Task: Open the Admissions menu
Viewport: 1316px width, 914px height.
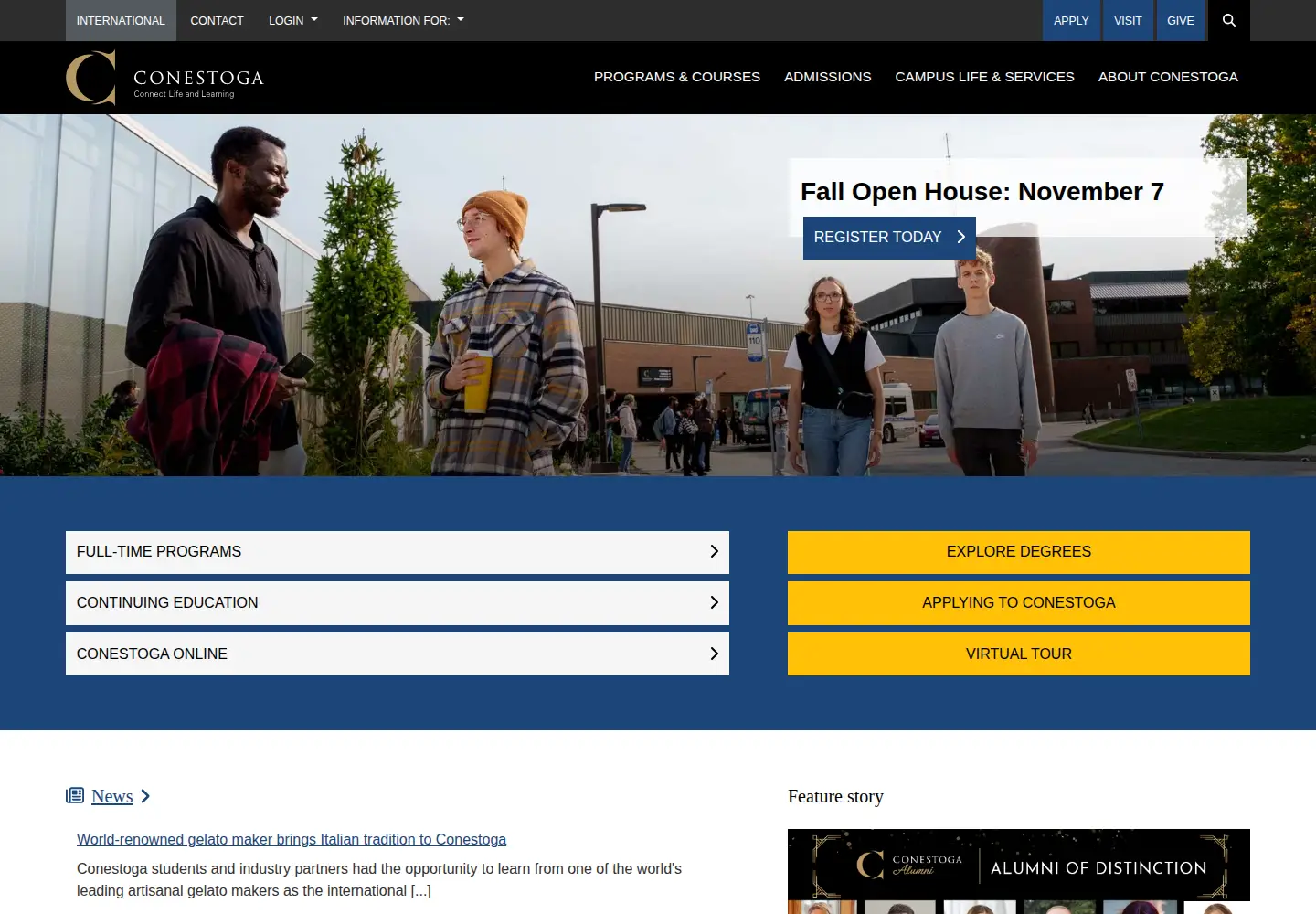Action: 828,77
